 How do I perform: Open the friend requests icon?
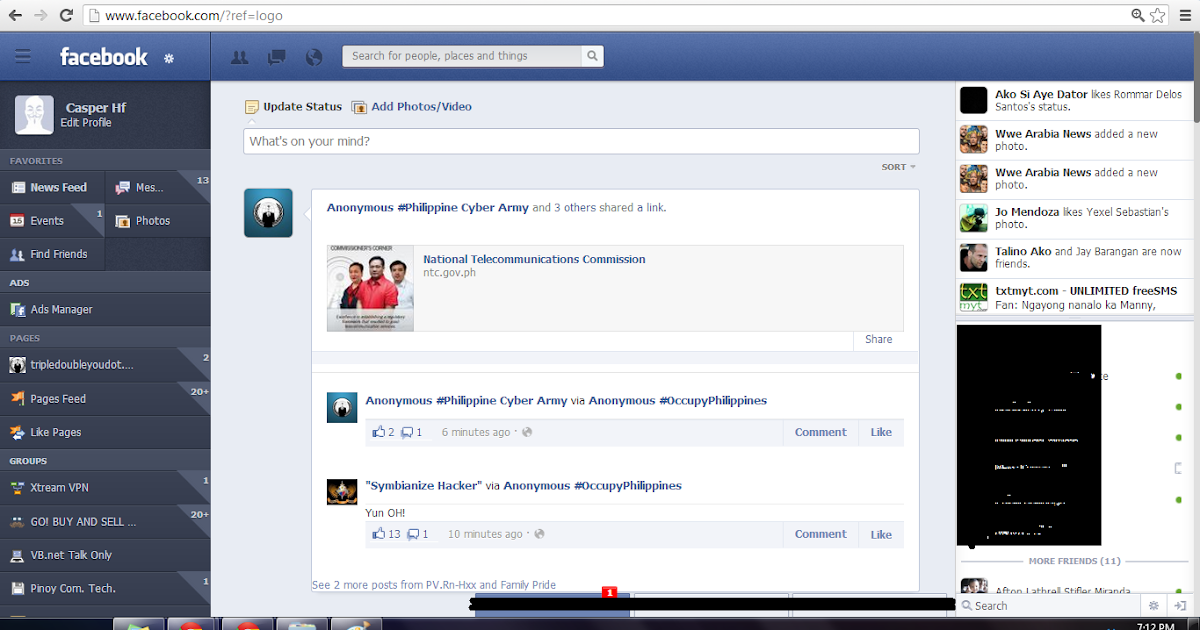[240, 57]
